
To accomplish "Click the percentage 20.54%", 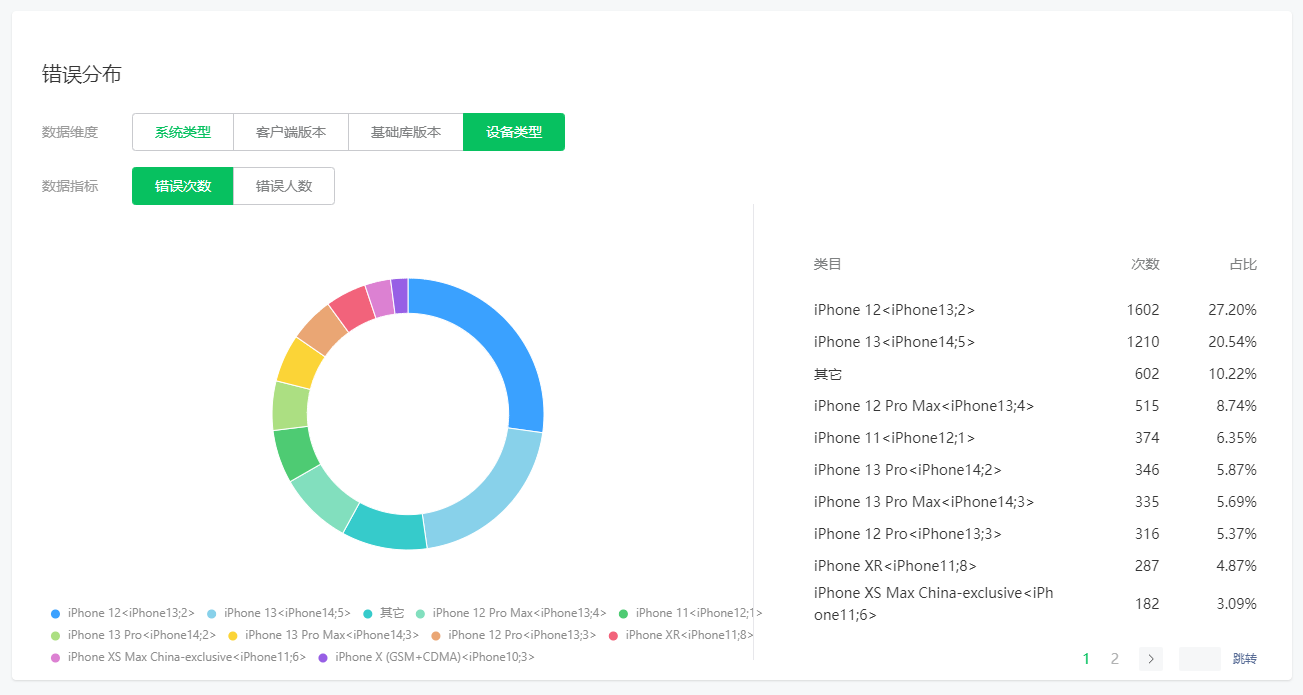I will click(x=1232, y=342).
